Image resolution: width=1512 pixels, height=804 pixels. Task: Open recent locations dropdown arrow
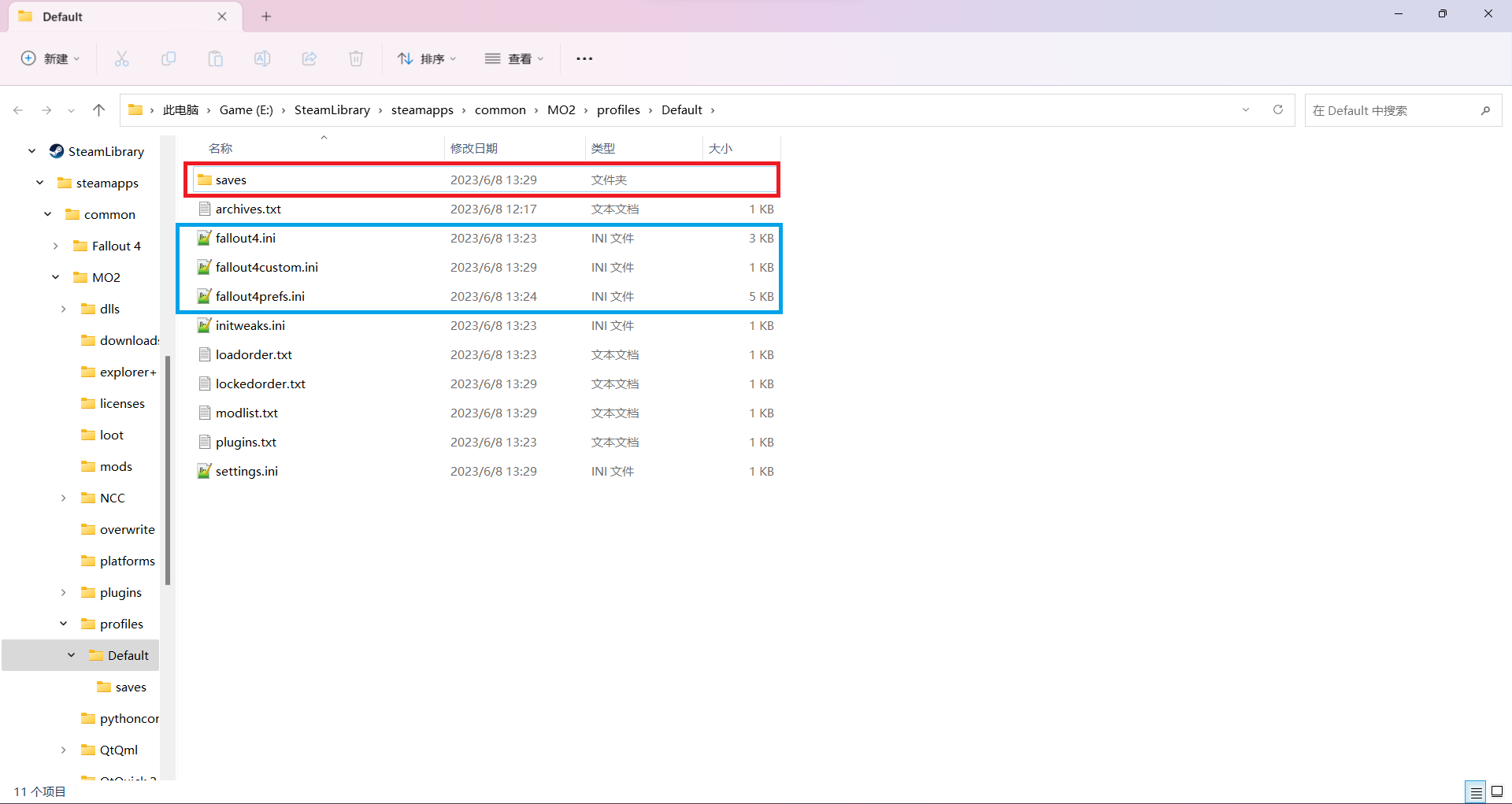[71, 110]
